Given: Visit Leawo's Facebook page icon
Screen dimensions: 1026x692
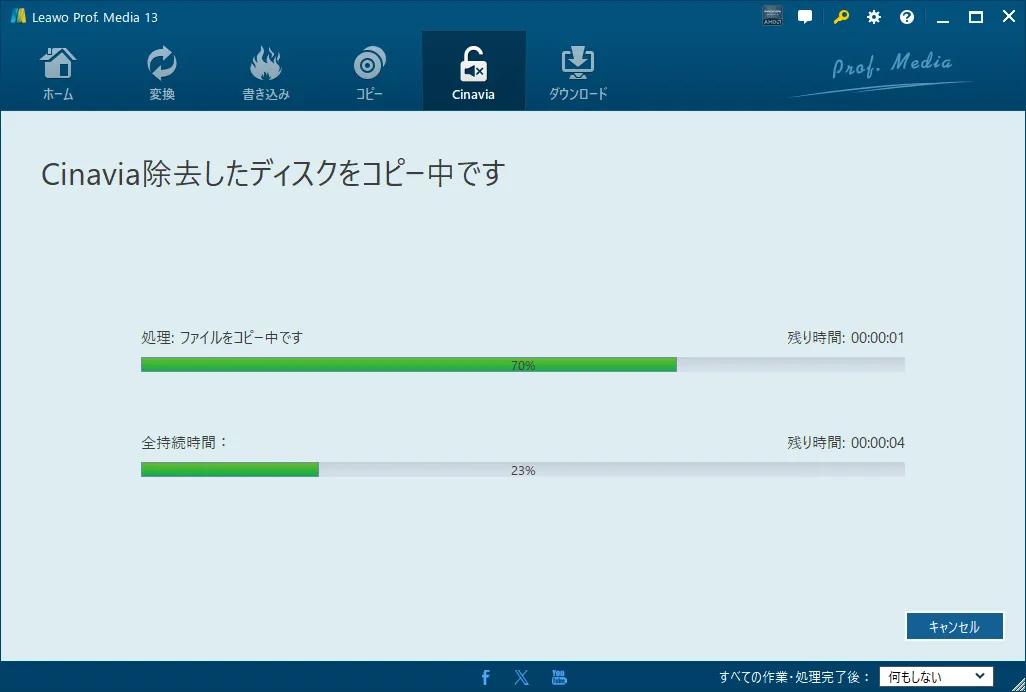Looking at the screenshot, I should (485, 677).
